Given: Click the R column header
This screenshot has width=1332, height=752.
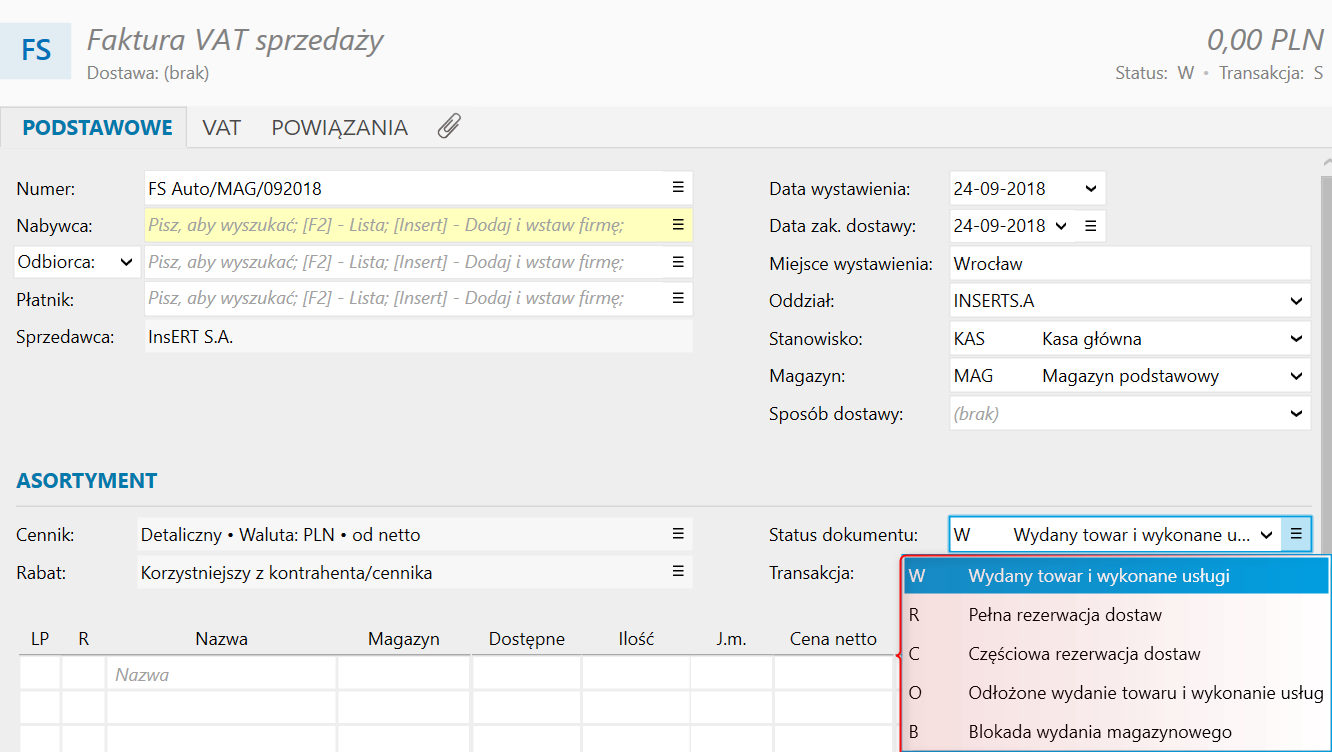Looking at the screenshot, I should [84, 639].
